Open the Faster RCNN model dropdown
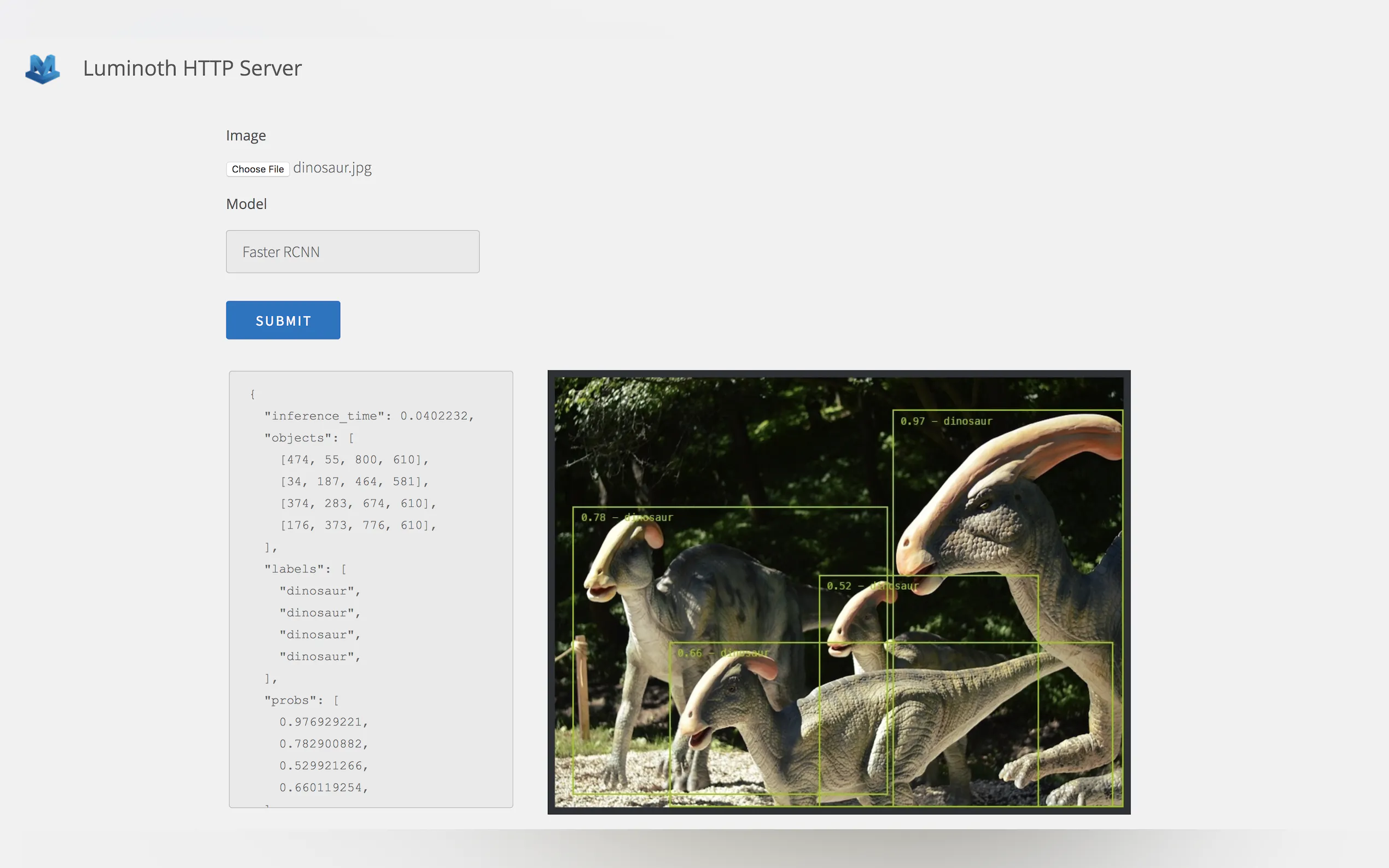The width and height of the screenshot is (1389, 868). pos(352,251)
